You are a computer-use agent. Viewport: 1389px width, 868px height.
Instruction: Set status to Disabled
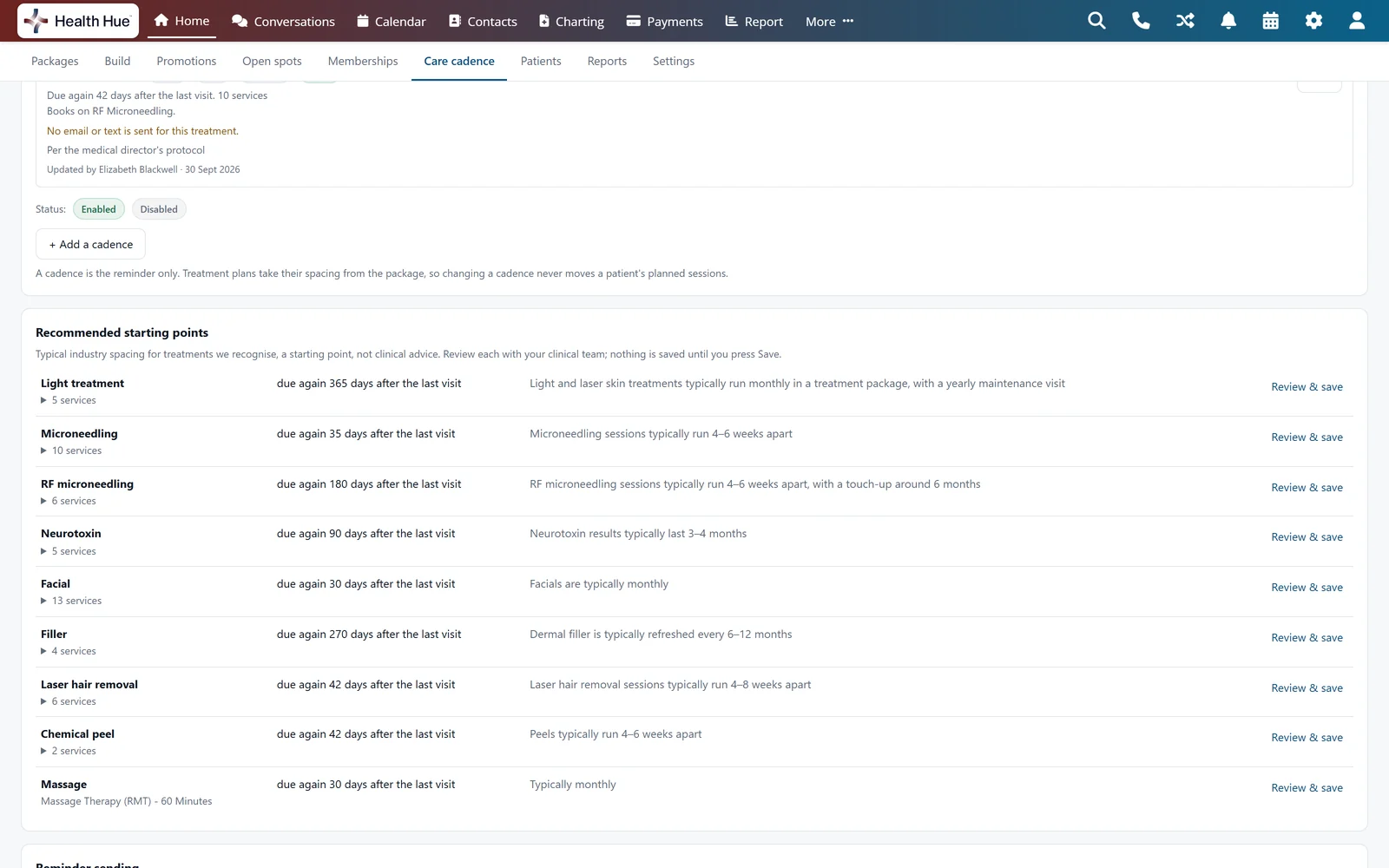click(x=159, y=209)
